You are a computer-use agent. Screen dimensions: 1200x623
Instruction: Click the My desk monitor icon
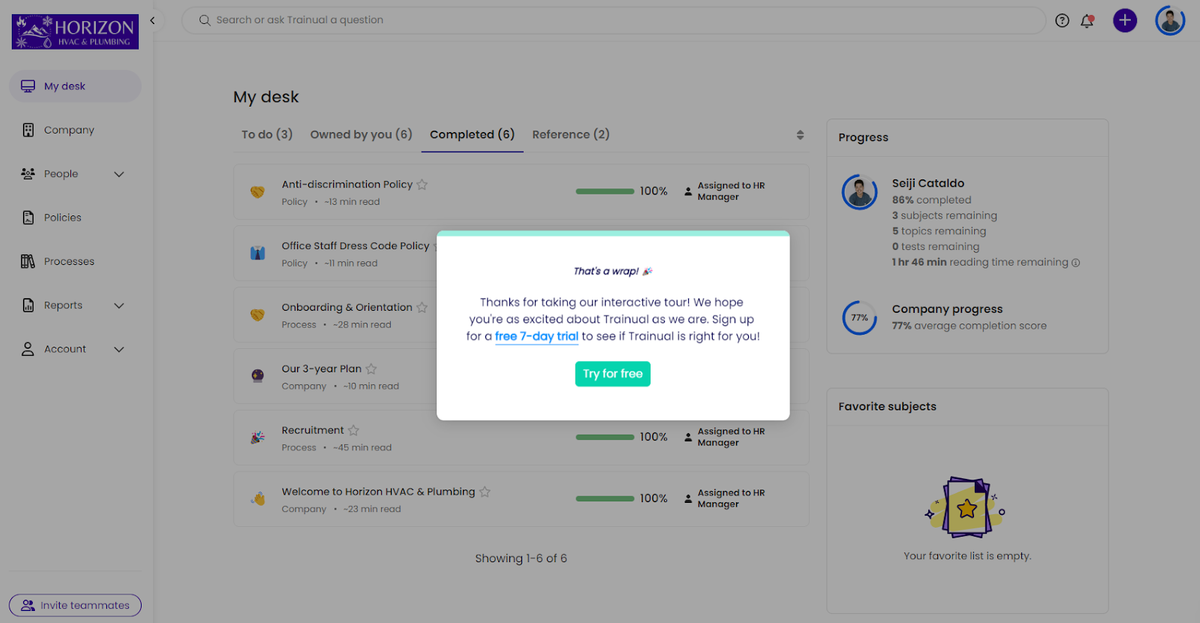pos(28,86)
